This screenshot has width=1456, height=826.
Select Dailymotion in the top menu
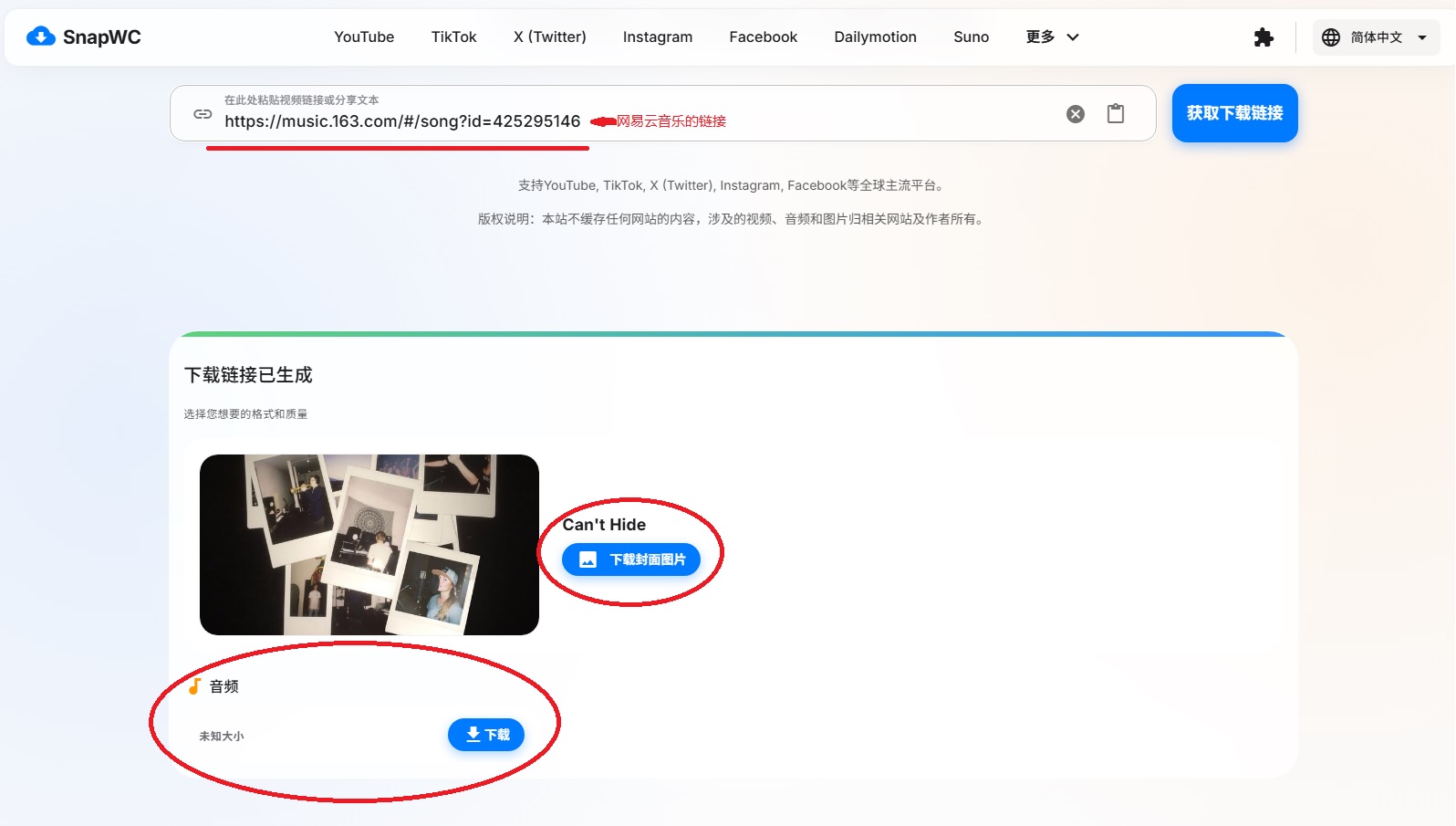[875, 37]
